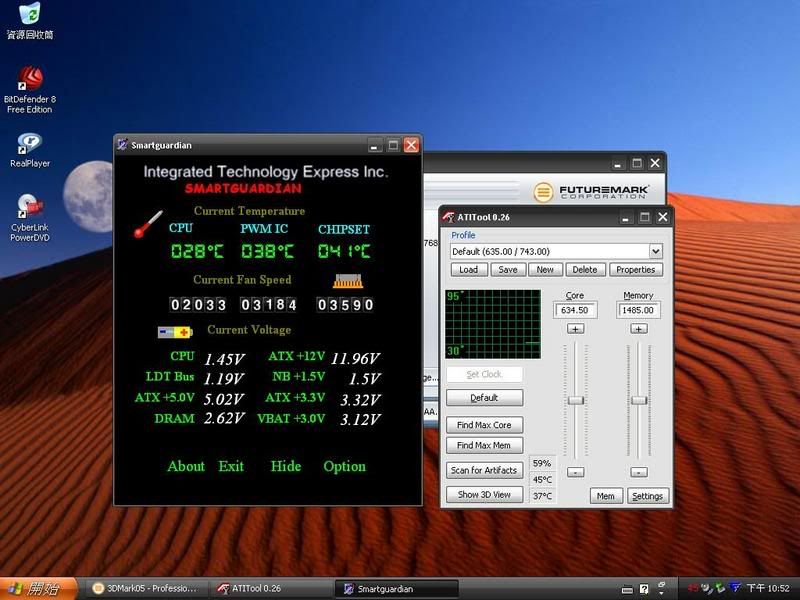Launch RealPlayer from the desktop
The width and height of the screenshot is (800, 600).
click(30, 143)
